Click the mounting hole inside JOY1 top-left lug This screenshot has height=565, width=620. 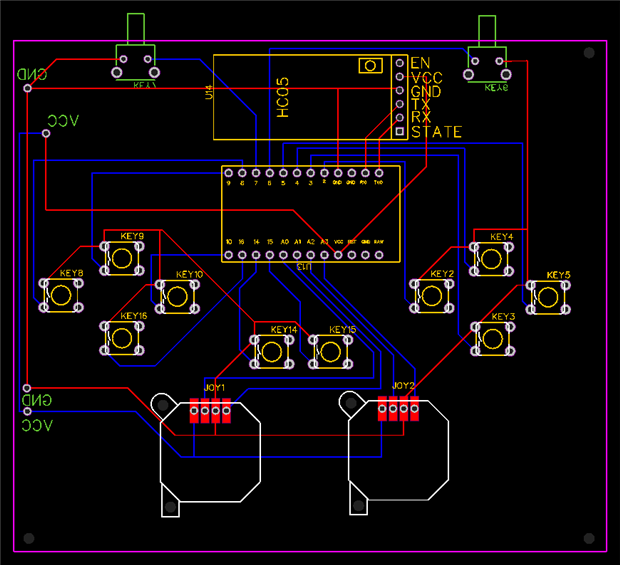pyautogui.click(x=163, y=404)
